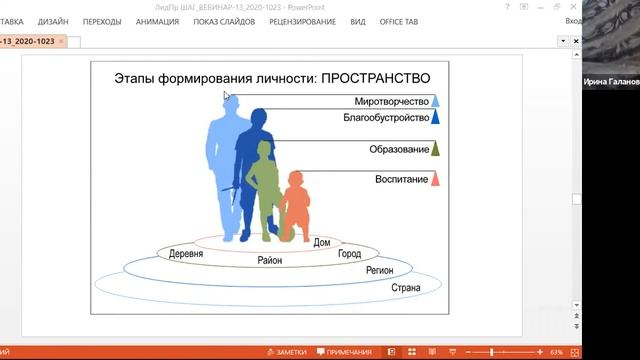The height and width of the screenshot is (360, 640).
Task: Open the ПЕРЕХОДЫ ribbon tab
Action: pyautogui.click(x=102, y=22)
